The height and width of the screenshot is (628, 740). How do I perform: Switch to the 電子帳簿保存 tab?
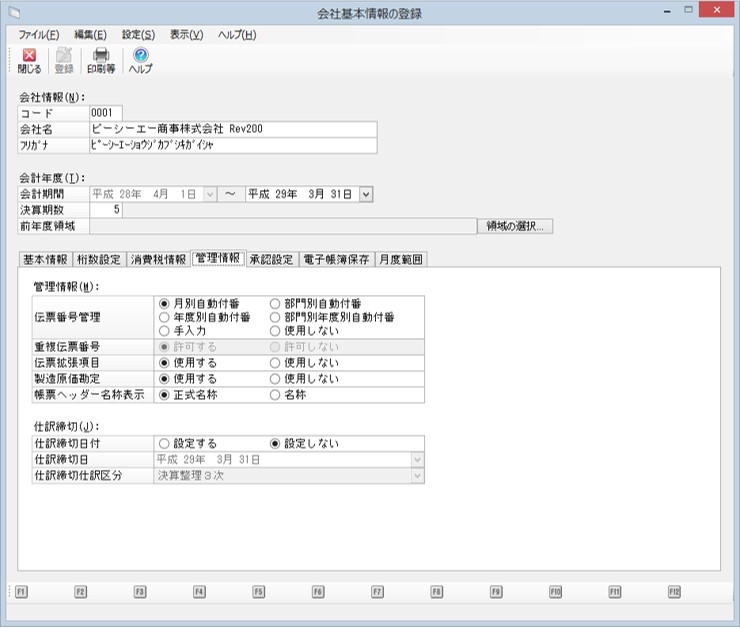(x=336, y=260)
